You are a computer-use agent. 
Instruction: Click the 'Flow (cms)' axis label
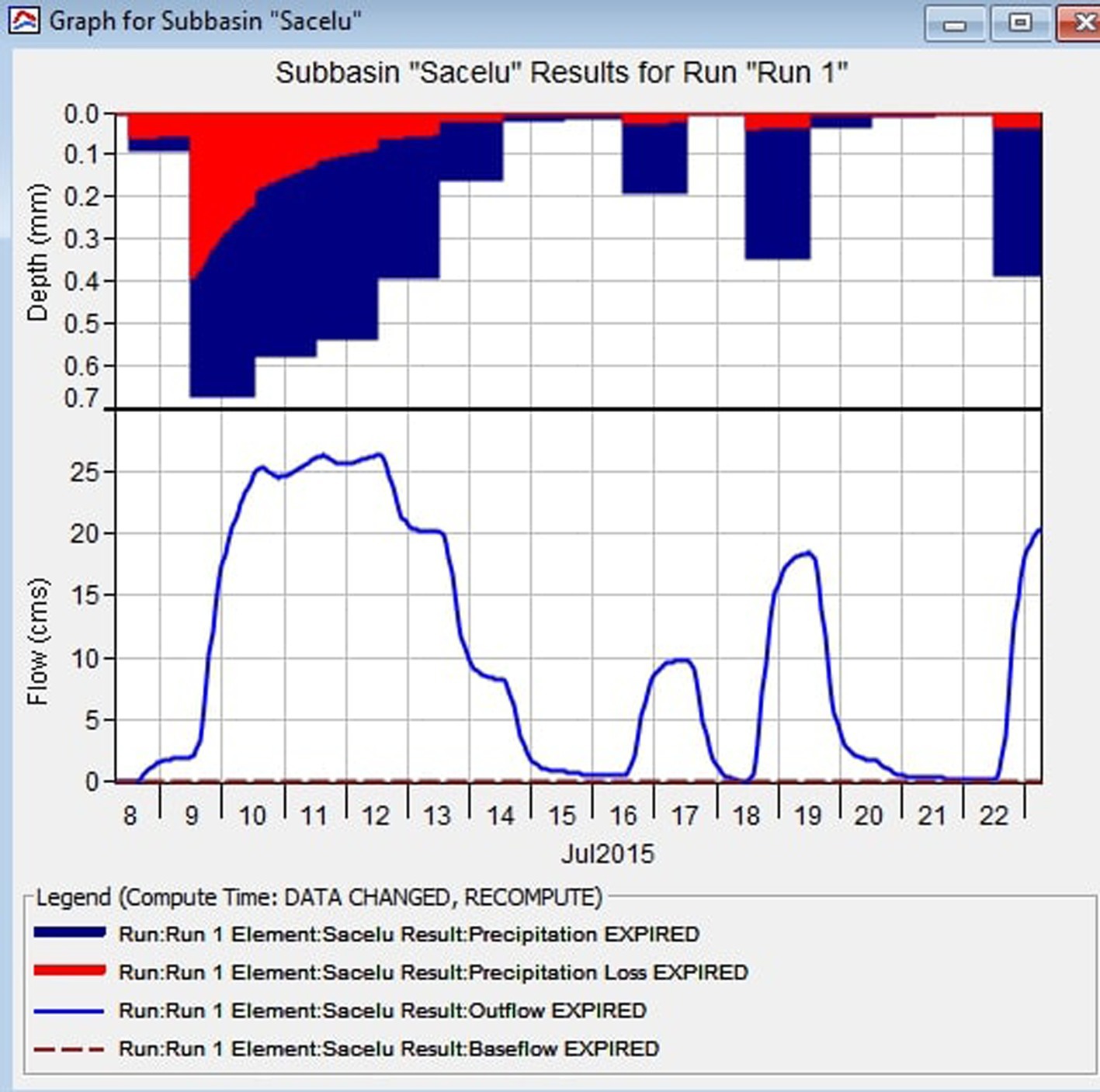coord(36,641)
